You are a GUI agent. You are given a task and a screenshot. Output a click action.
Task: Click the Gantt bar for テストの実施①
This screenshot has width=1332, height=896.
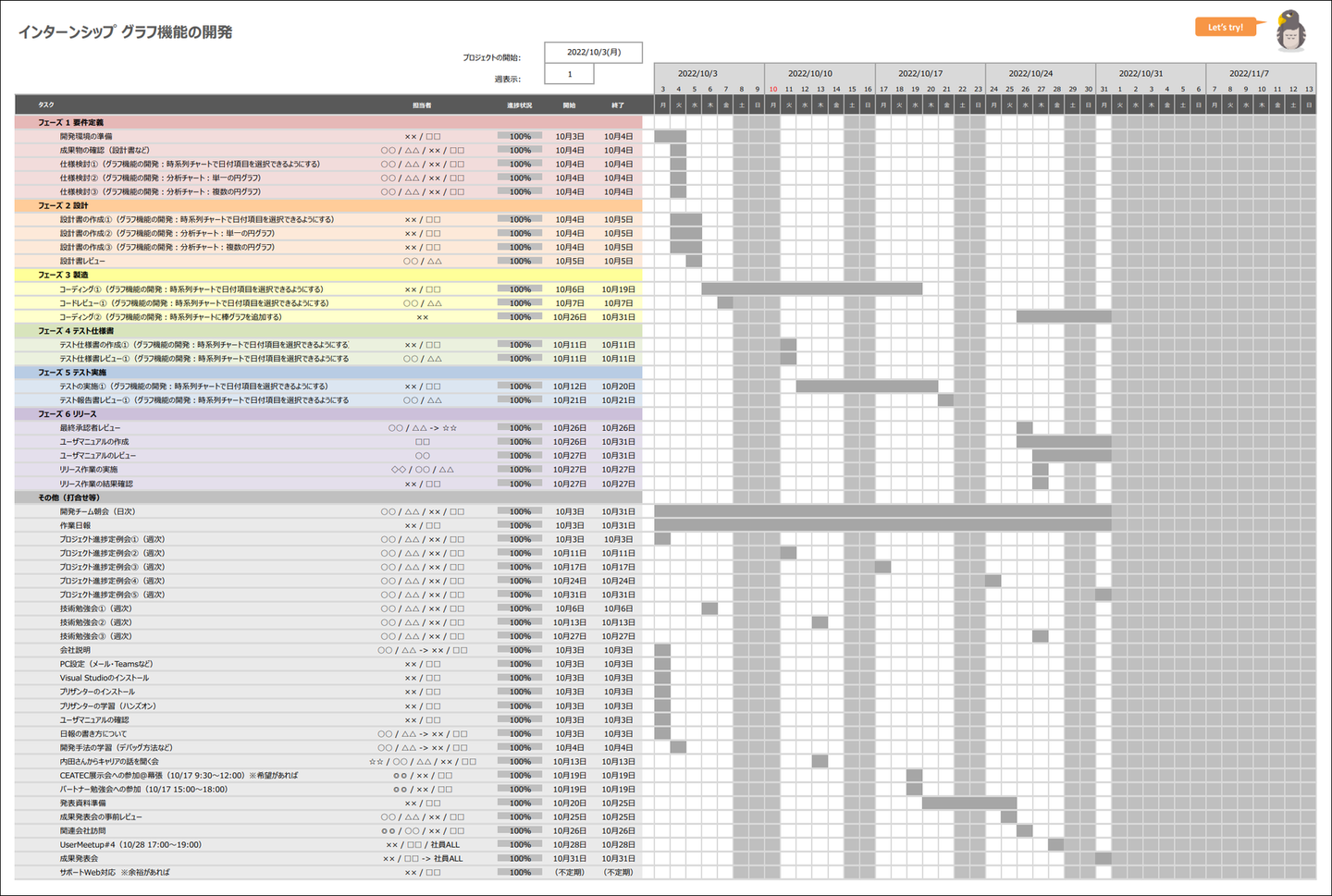[x=867, y=387]
